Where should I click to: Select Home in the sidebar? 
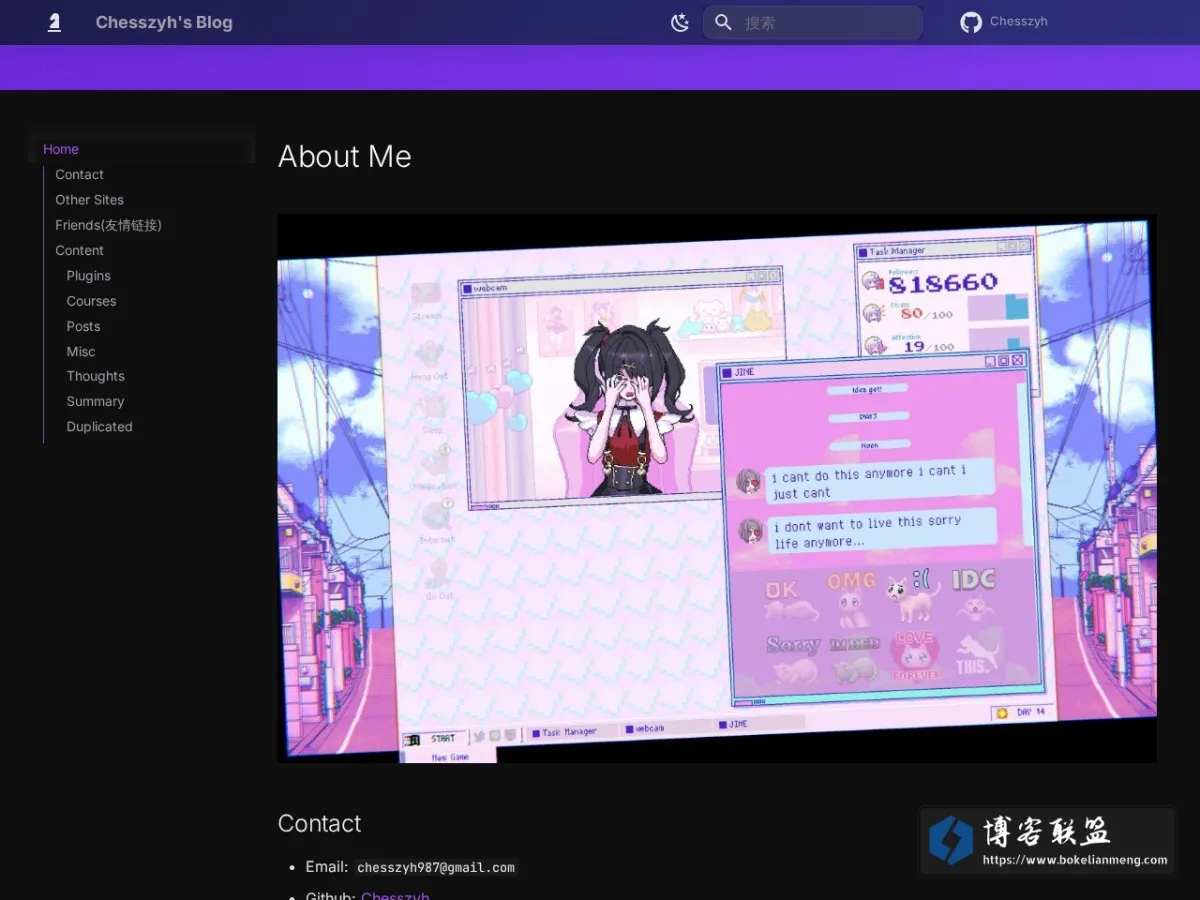(x=61, y=149)
